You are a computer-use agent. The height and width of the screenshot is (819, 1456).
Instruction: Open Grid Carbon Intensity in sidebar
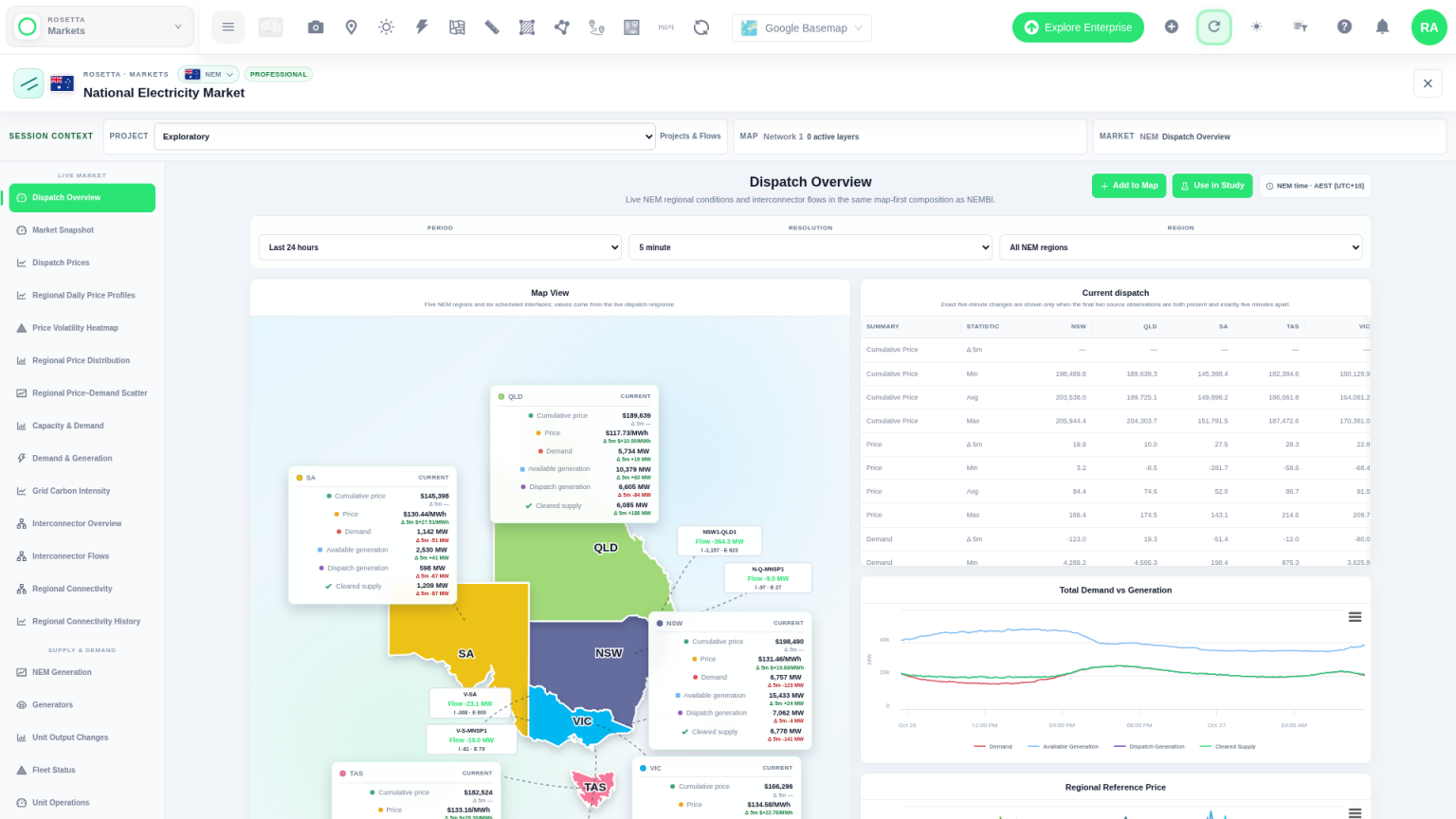point(82,491)
